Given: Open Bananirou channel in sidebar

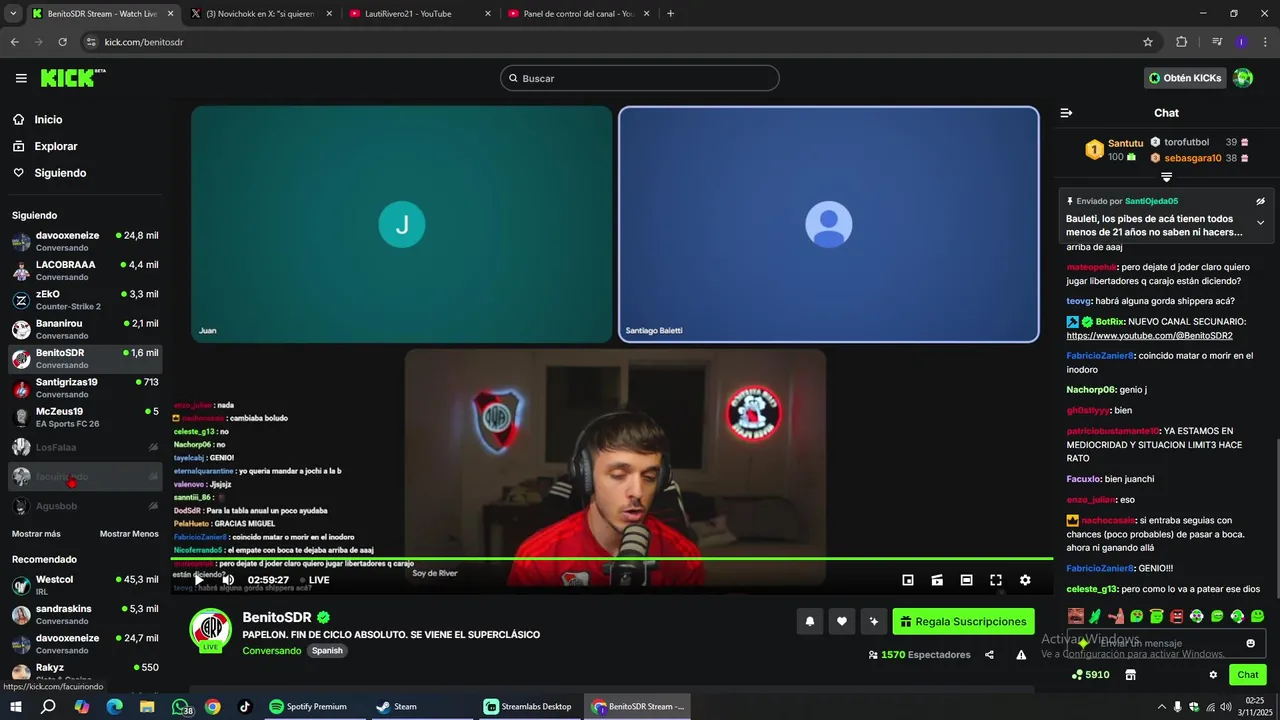Looking at the screenshot, I should (x=85, y=329).
